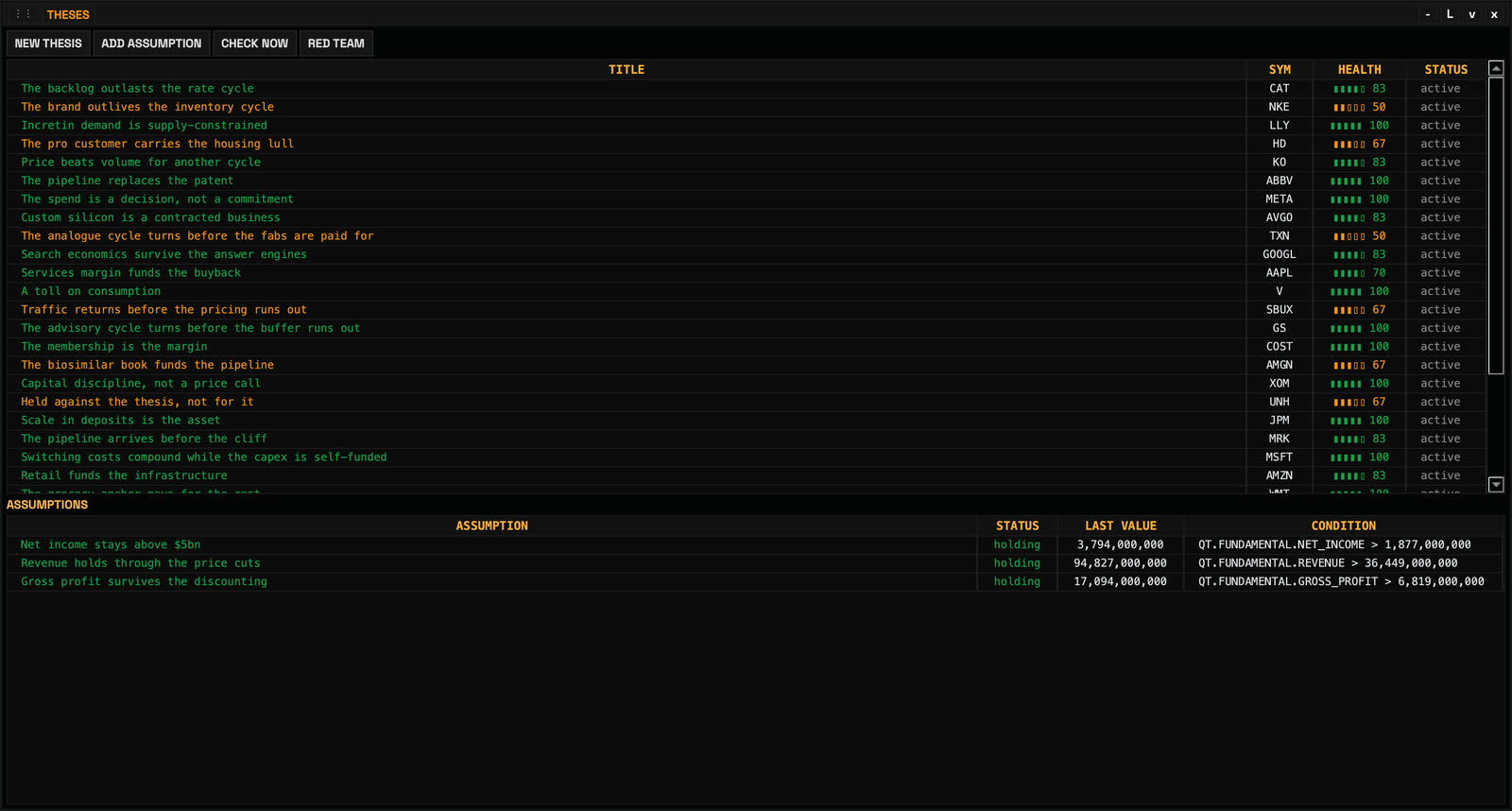Click the L button in the panel header

point(1450,14)
